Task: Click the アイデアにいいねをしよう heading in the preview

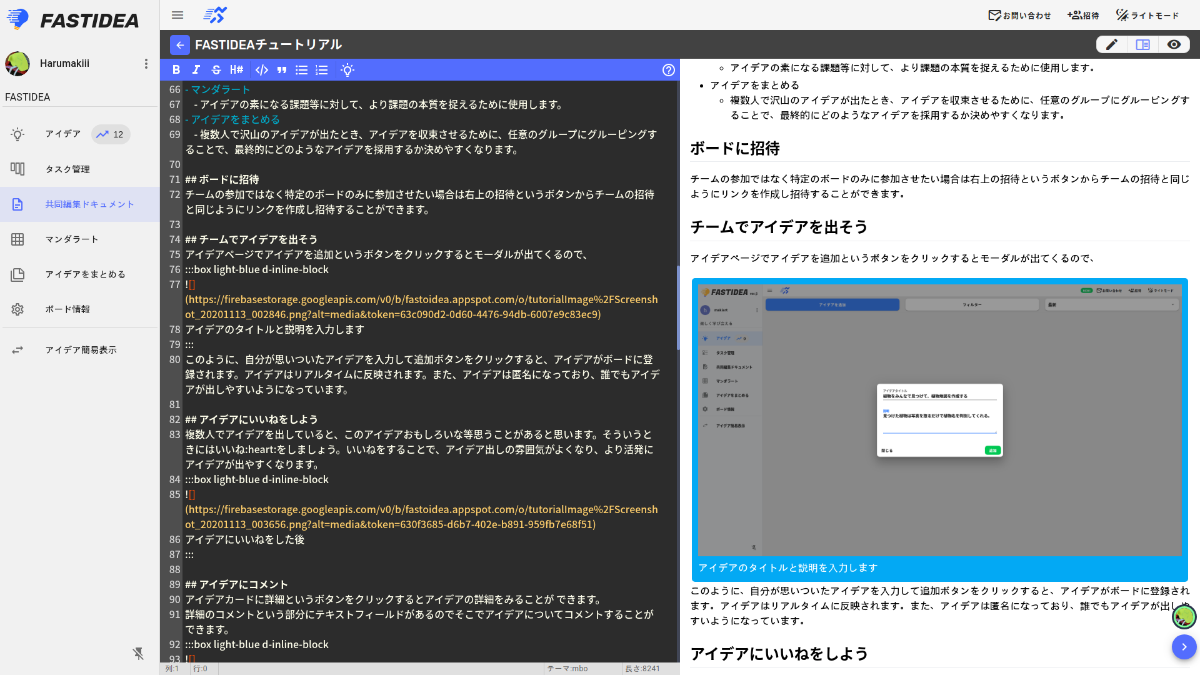Action: pyautogui.click(x=779, y=653)
